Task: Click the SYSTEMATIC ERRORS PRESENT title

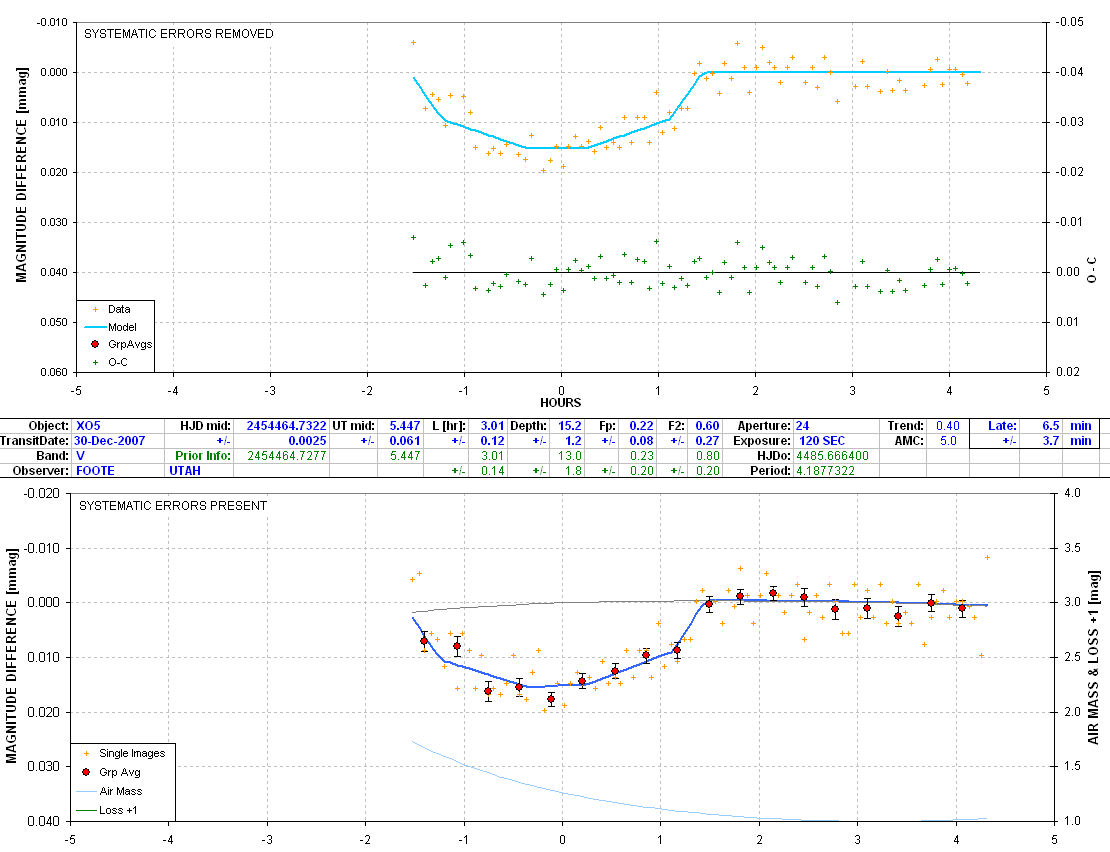Action: pyautogui.click(x=173, y=506)
